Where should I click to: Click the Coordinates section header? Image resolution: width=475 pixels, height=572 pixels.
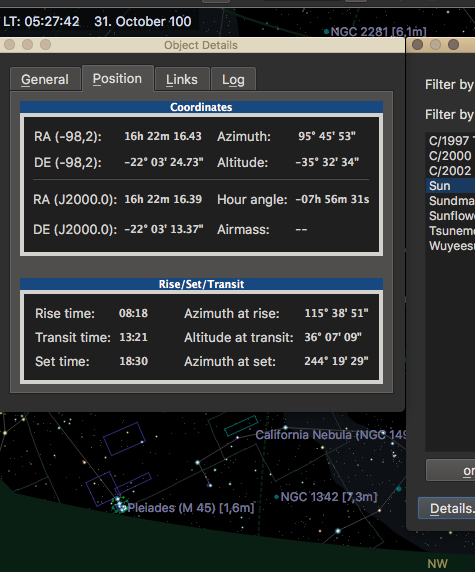201,107
